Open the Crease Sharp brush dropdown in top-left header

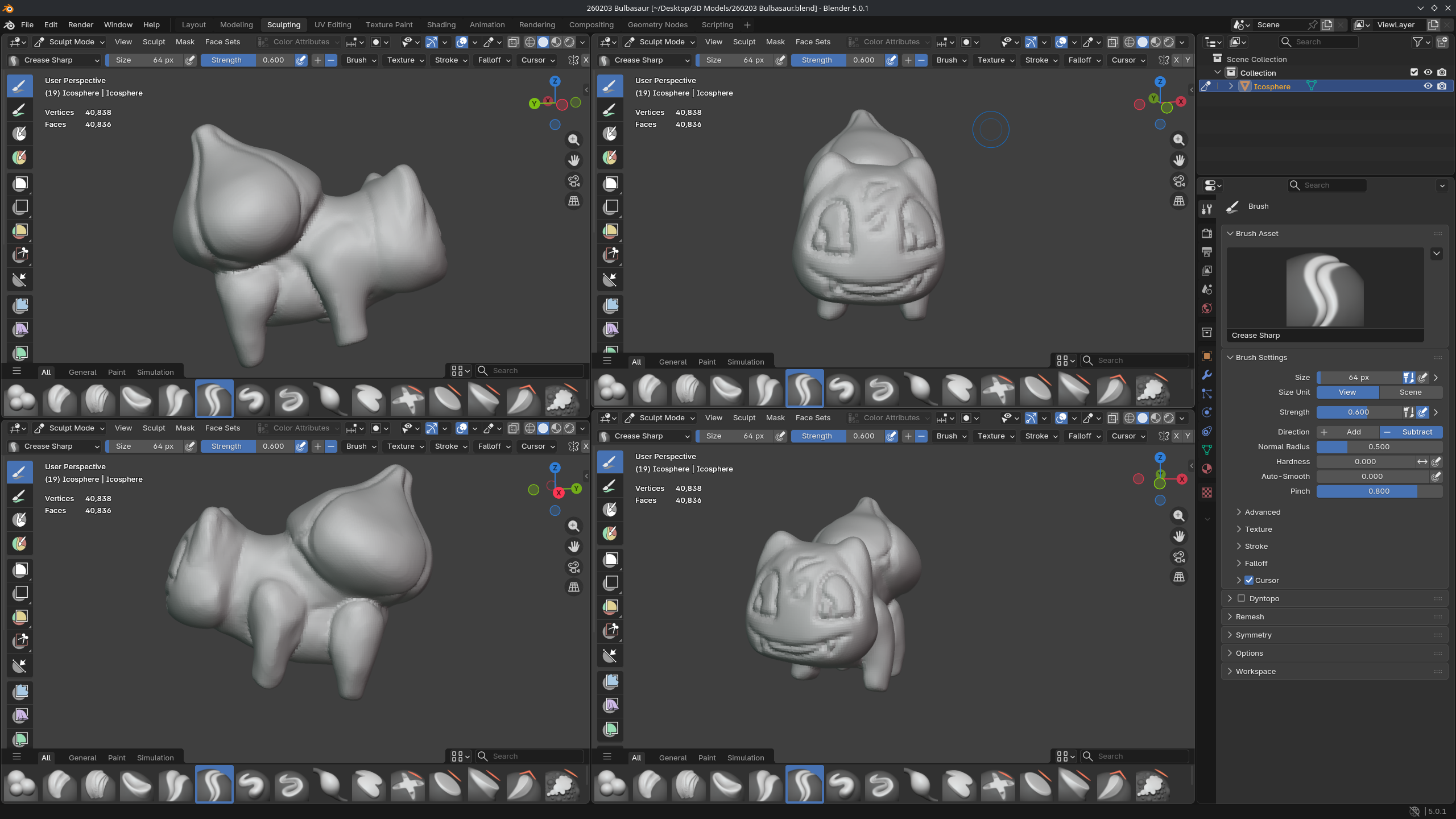coord(54,60)
